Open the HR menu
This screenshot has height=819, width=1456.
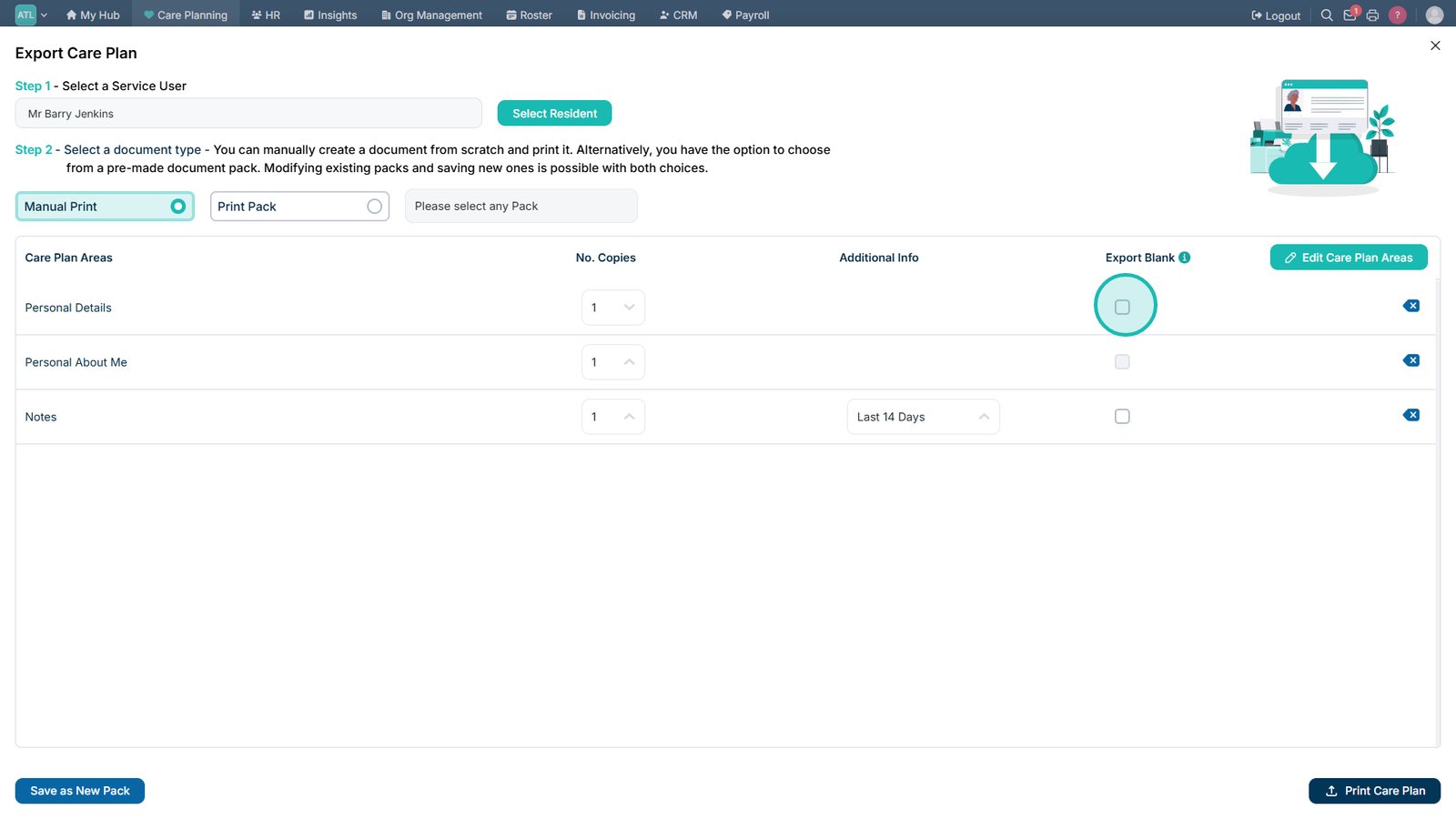[266, 15]
